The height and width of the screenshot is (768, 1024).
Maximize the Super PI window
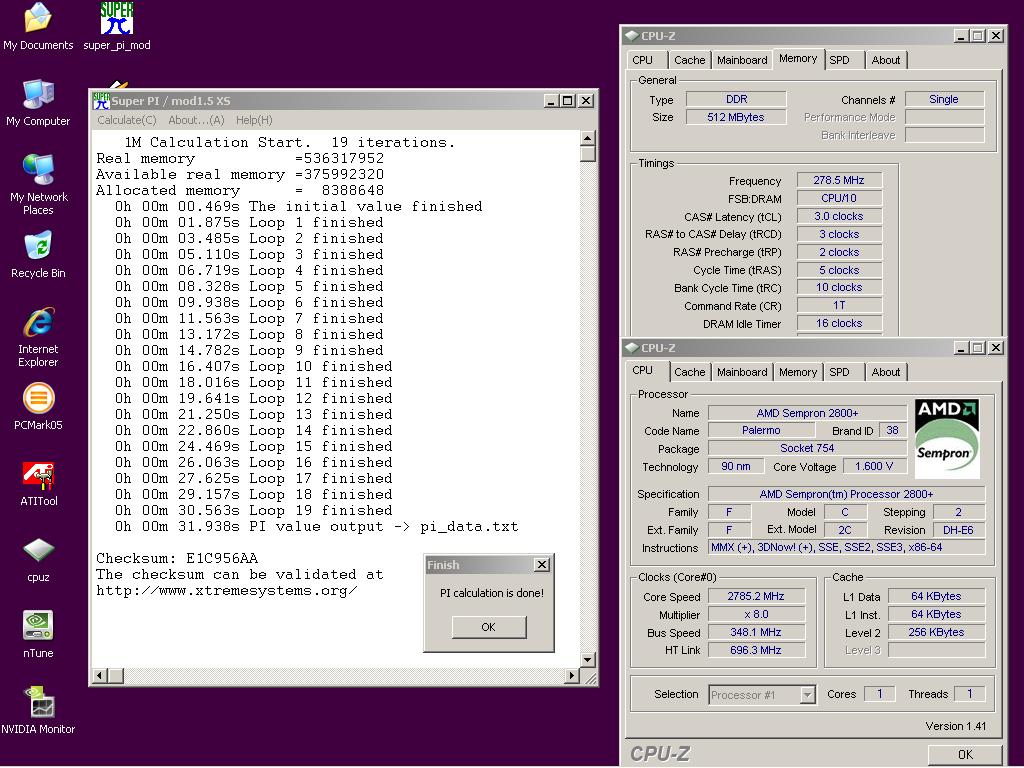[568, 101]
